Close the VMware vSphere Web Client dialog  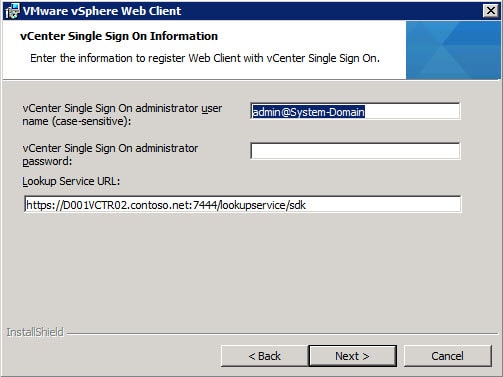coord(491,11)
